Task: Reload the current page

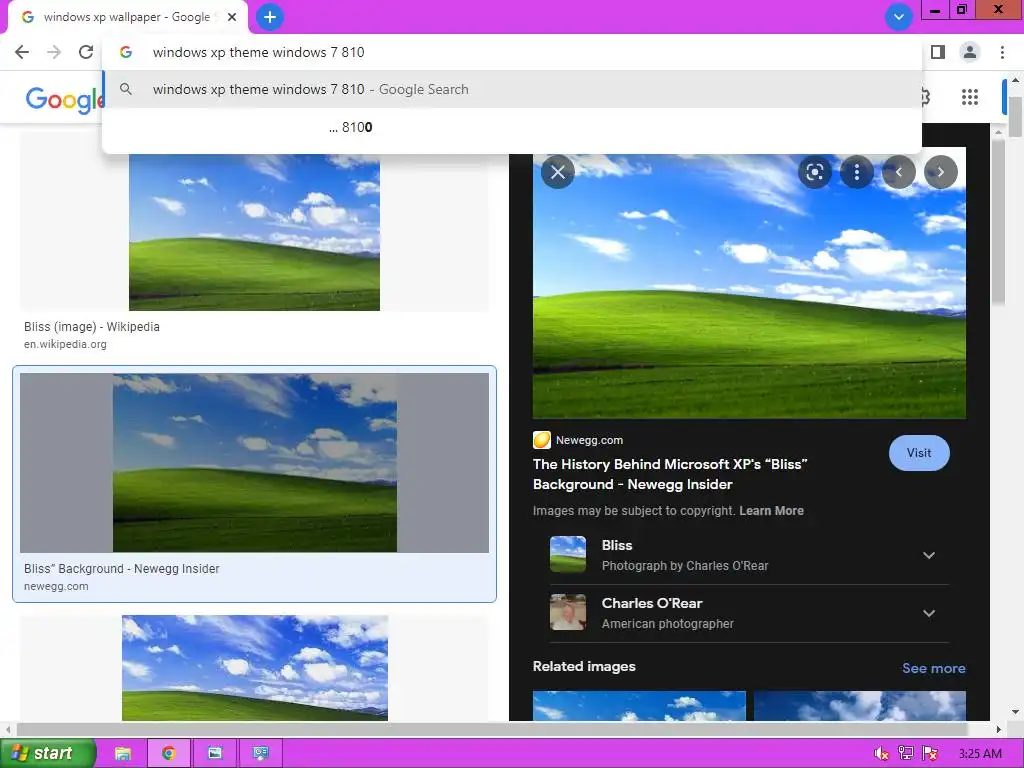Action: [x=86, y=52]
